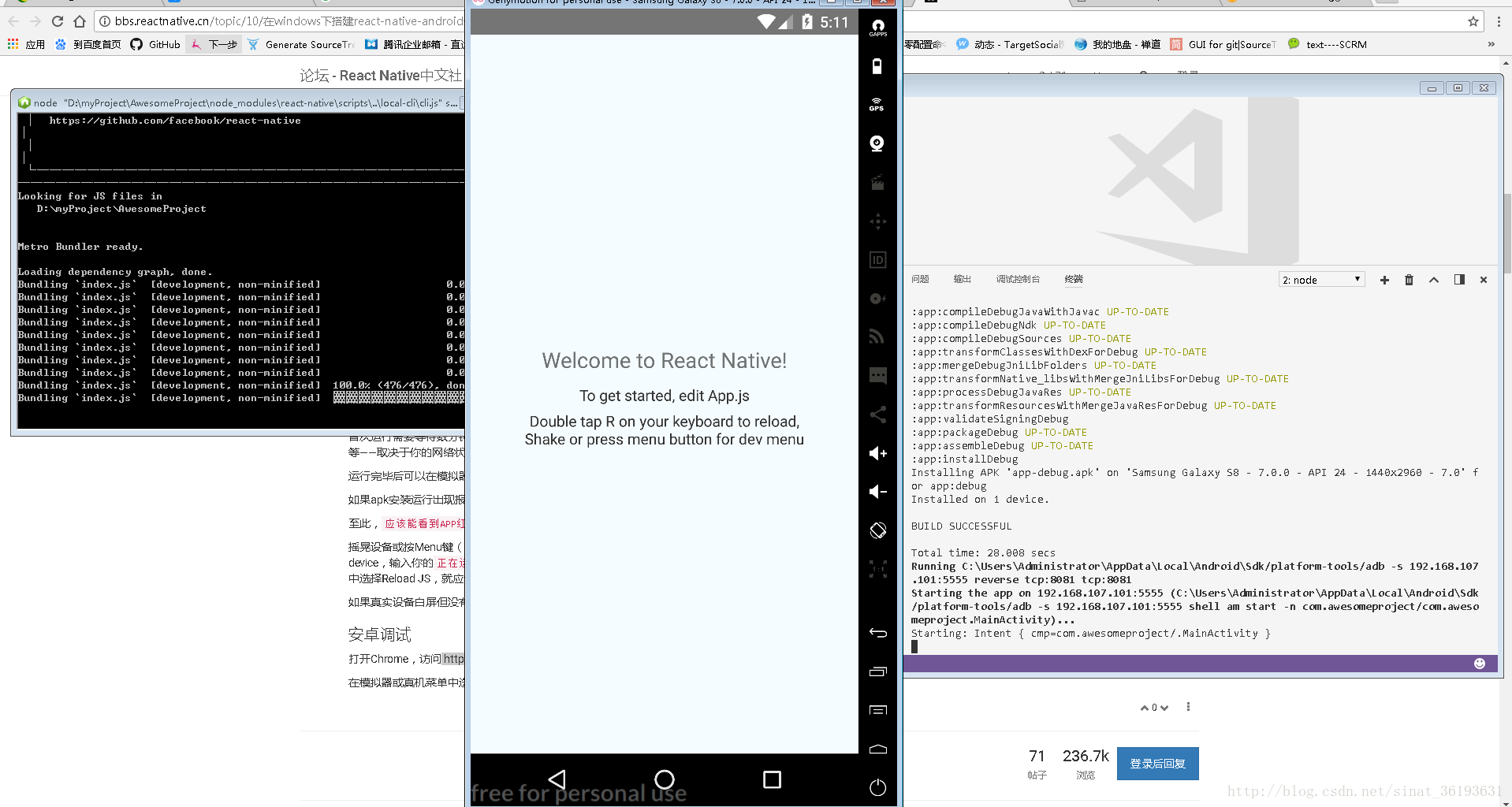This screenshot has width=1512, height=807.
Task: Switch to the 终端 panel tab
Action: pyautogui.click(x=1074, y=279)
